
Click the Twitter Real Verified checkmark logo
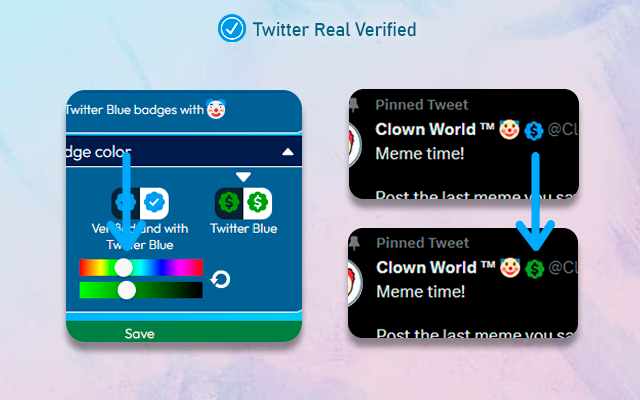[x=231, y=29]
